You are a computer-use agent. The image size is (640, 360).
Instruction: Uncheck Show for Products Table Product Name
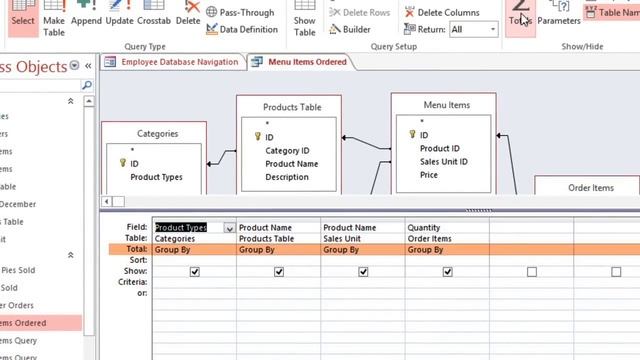279,271
